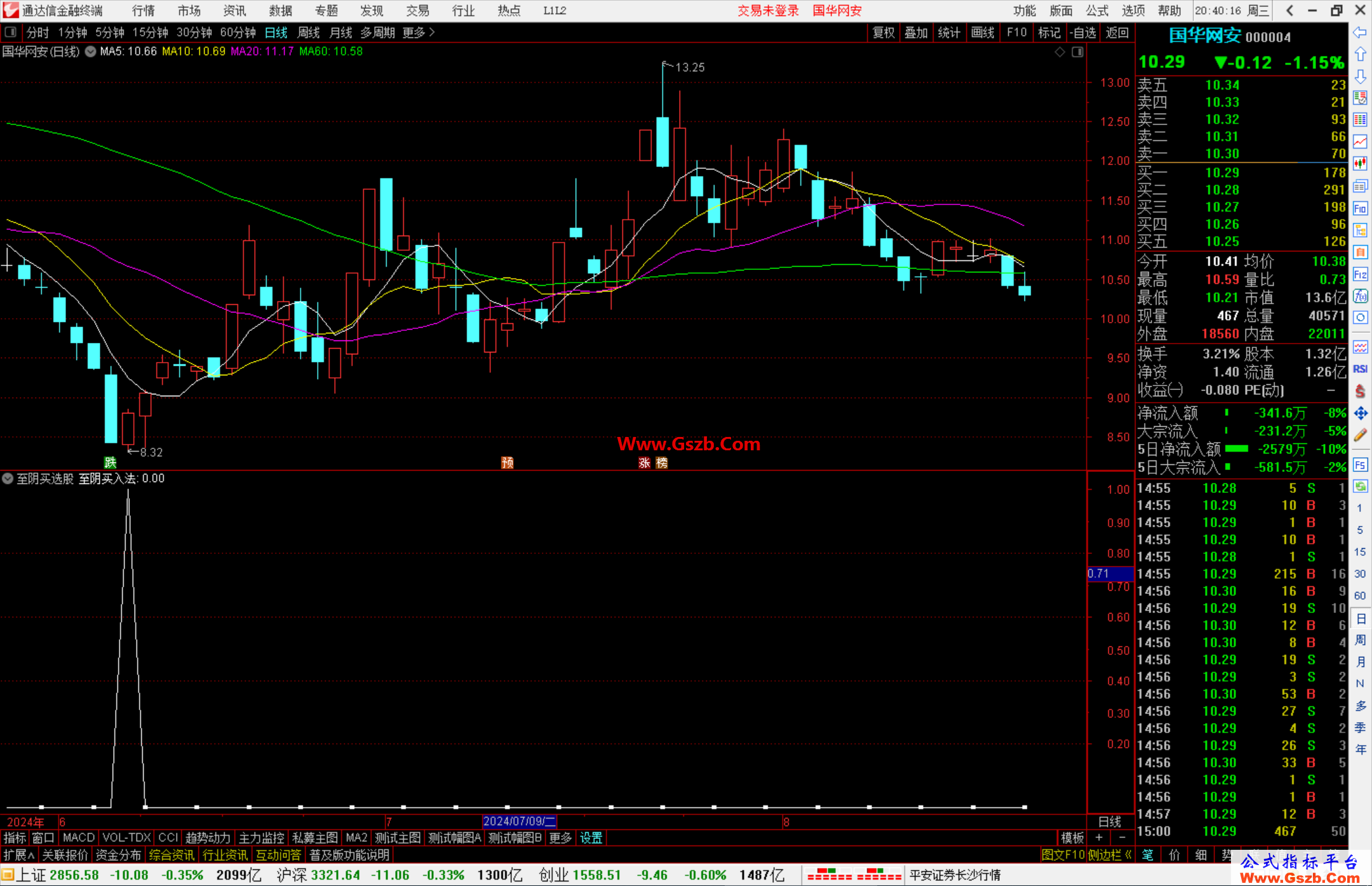Toggle the 年 yearly period in right sidebar
This screenshot has height=886, width=1372.
(1360, 749)
